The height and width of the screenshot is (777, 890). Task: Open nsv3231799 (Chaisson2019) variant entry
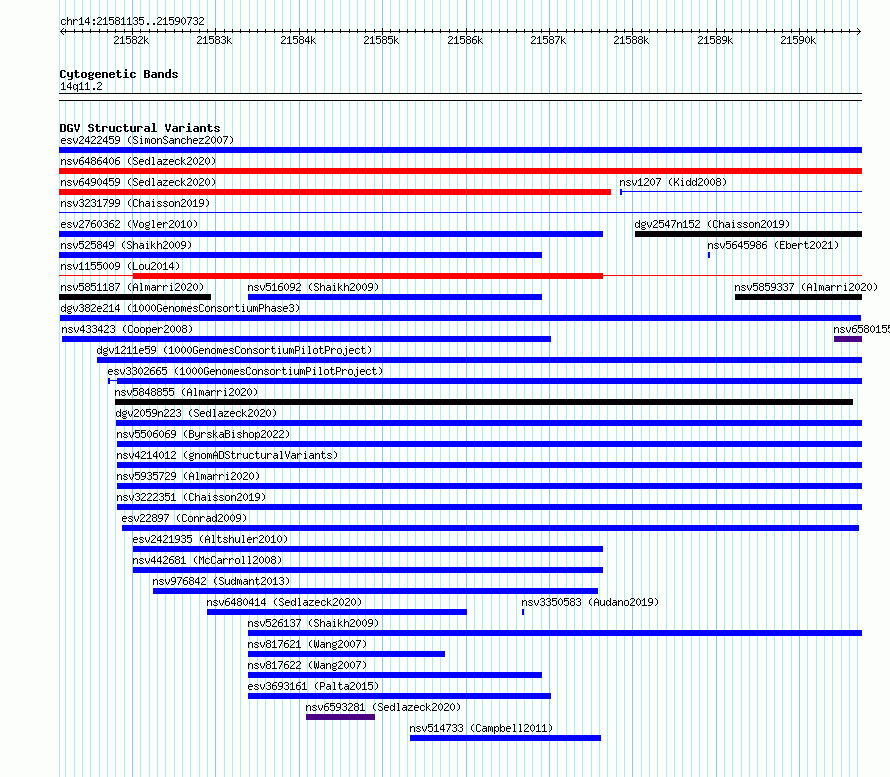(135, 203)
